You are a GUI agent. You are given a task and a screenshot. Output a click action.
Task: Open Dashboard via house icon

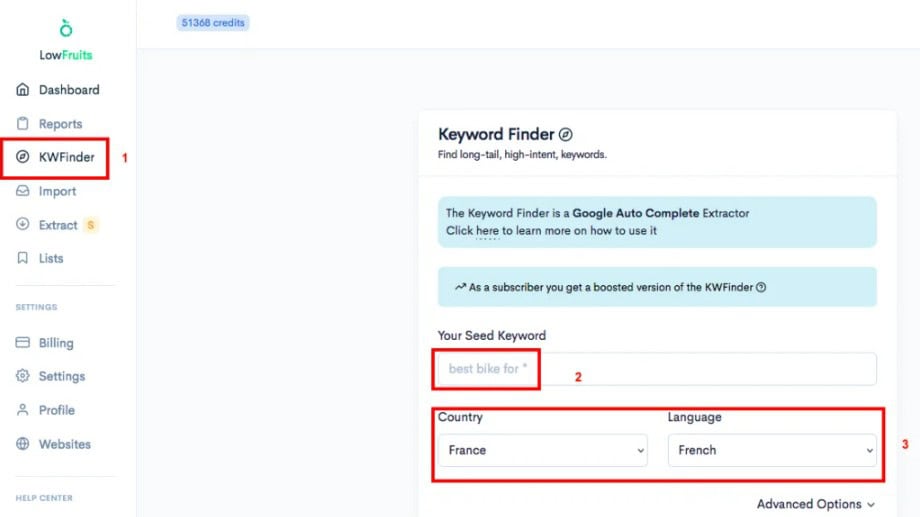coord(22,89)
